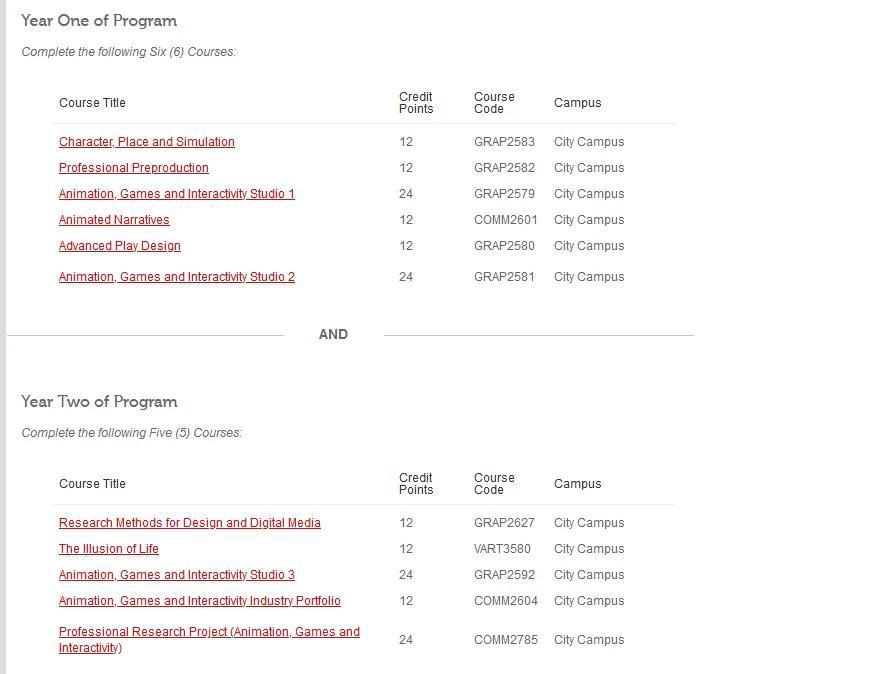Open Animation, Games and Interactivity Studio 1

point(177,194)
